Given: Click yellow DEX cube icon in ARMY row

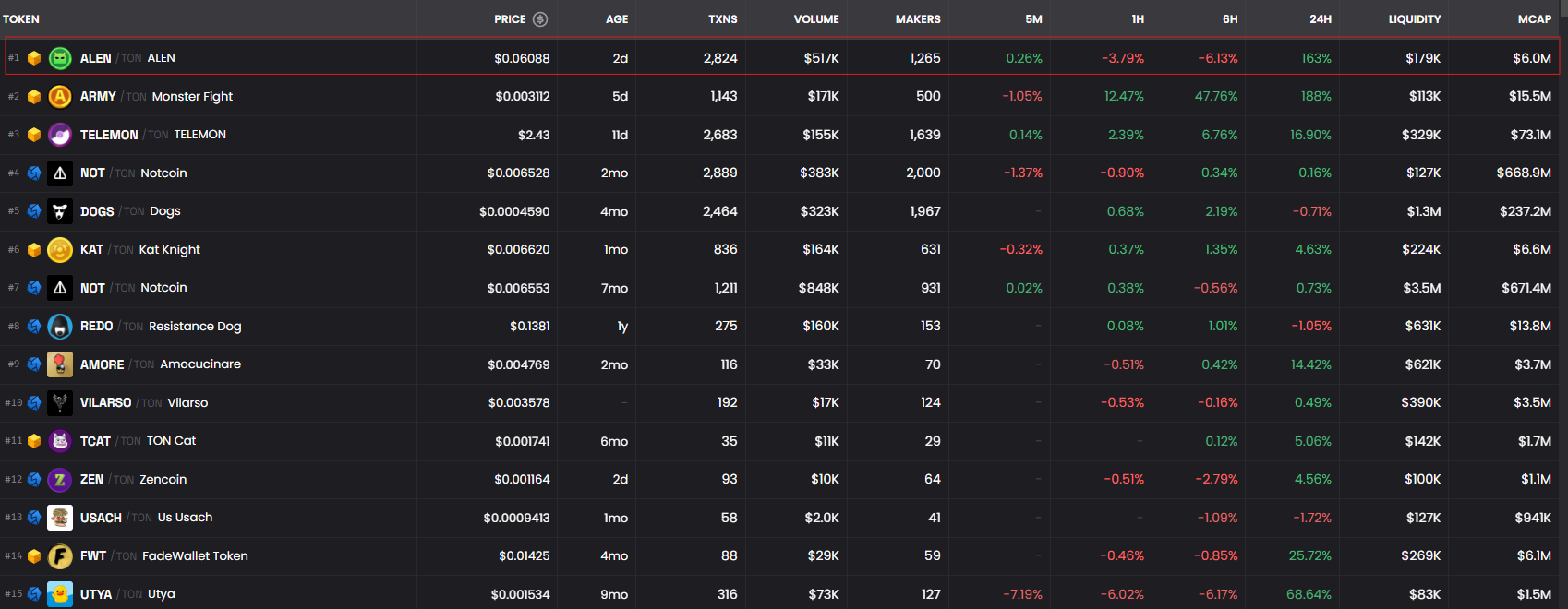Looking at the screenshot, I should [34, 96].
